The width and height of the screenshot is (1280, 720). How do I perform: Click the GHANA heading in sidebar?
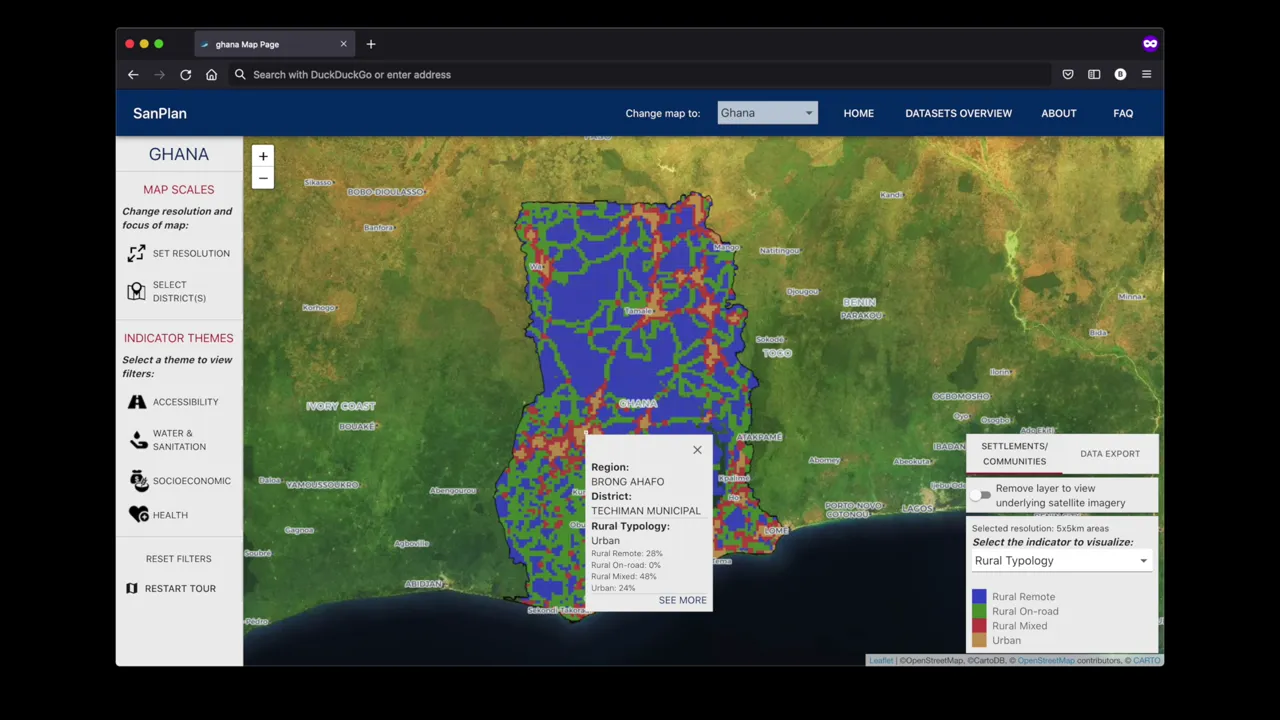[x=179, y=154]
